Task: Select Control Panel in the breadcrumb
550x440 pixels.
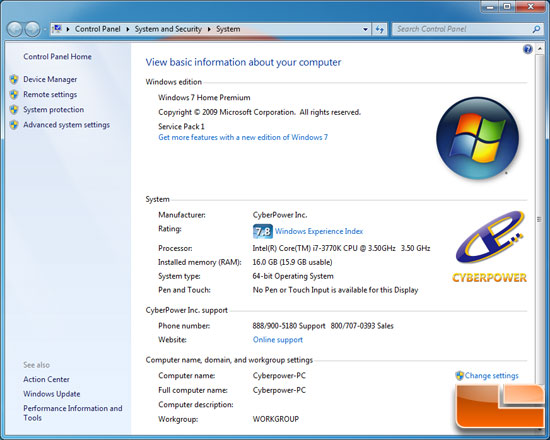Action: point(98,29)
